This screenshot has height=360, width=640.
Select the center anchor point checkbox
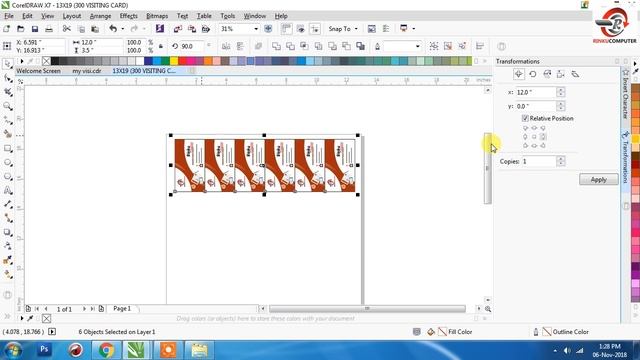click(534, 137)
